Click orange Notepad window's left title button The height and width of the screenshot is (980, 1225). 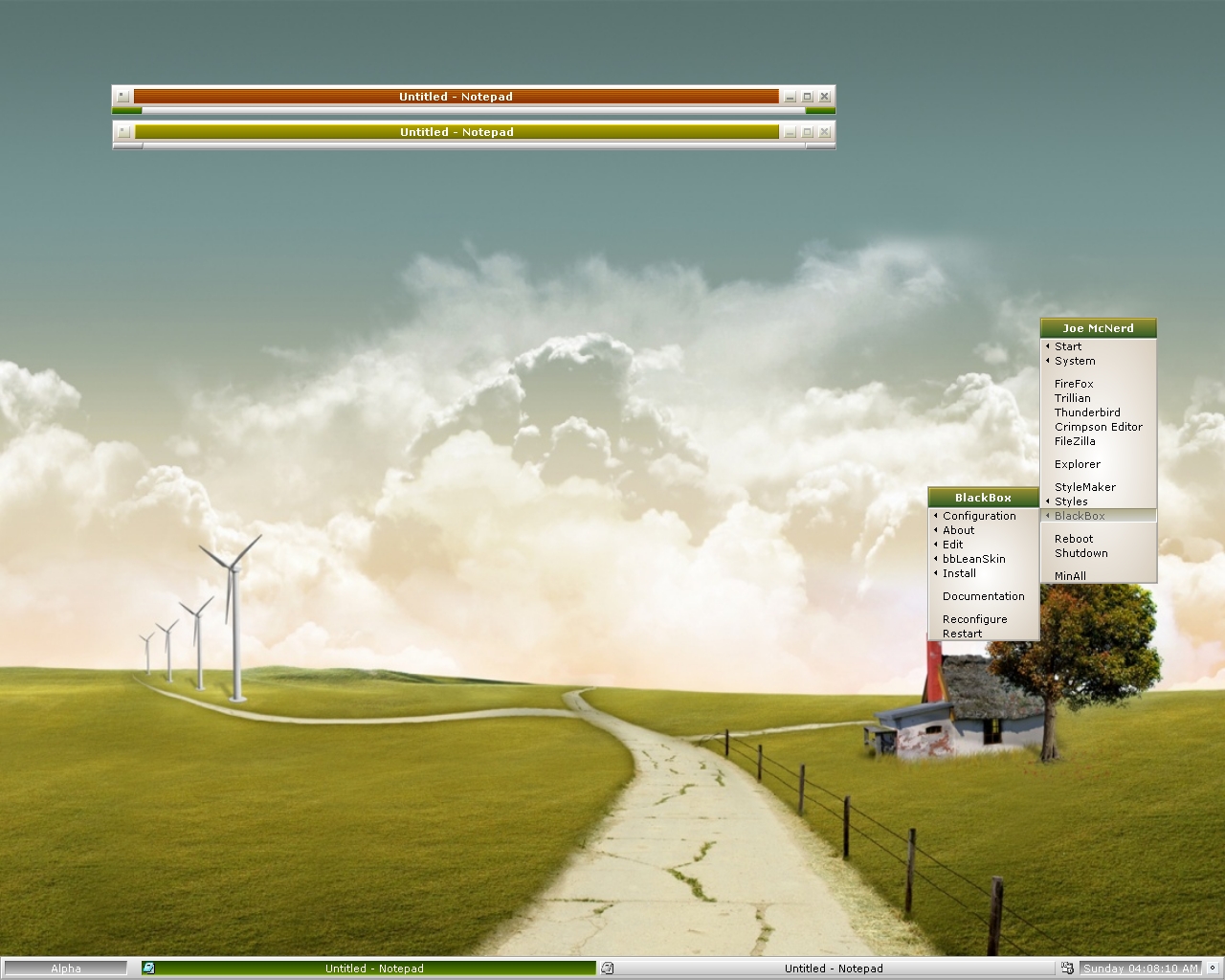(122, 97)
